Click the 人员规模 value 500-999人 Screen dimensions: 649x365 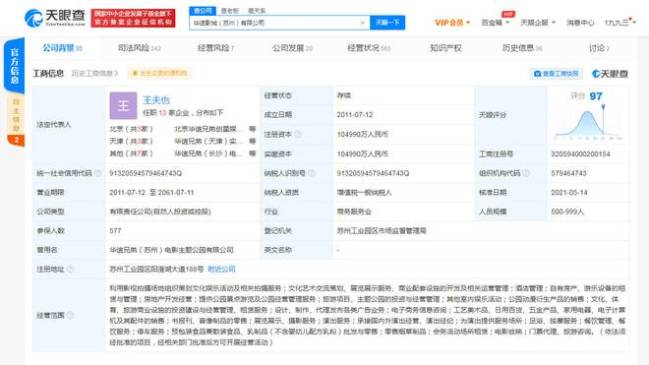click(x=567, y=211)
